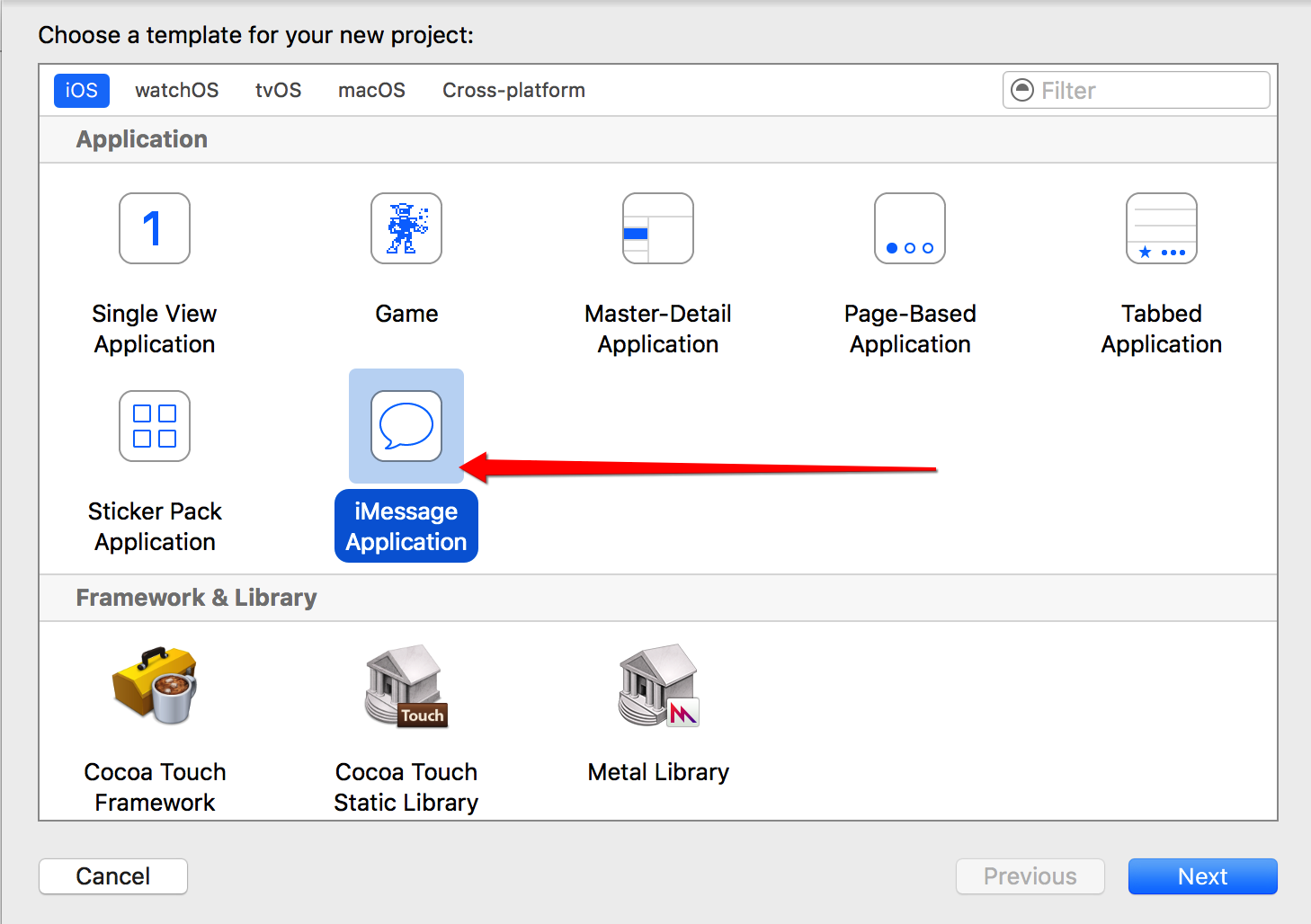Click the Next button
This screenshot has height=924, width=1311.
[1203, 876]
